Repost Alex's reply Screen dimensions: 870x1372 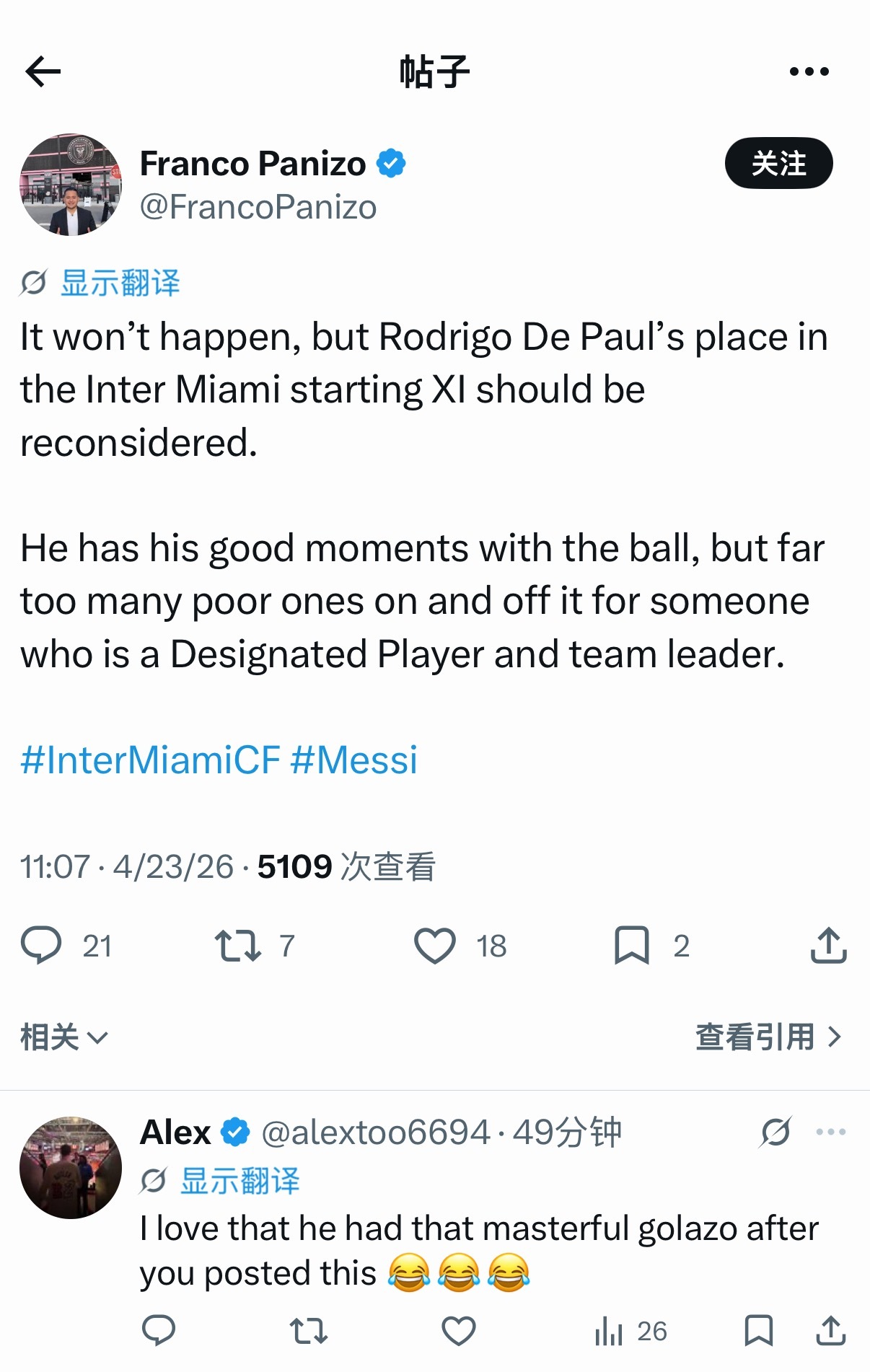click(308, 1331)
